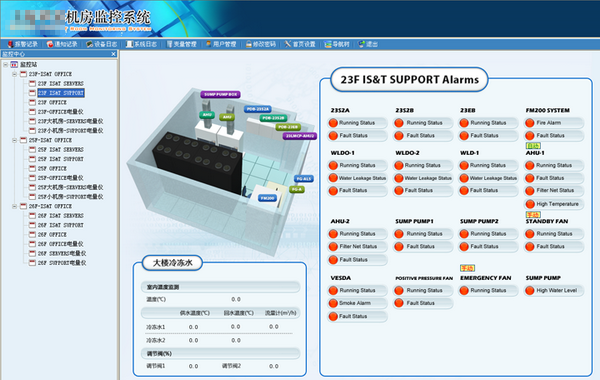Open 报警记录 alarm records in toolbar
600x380 pixels.
(x=23, y=44)
